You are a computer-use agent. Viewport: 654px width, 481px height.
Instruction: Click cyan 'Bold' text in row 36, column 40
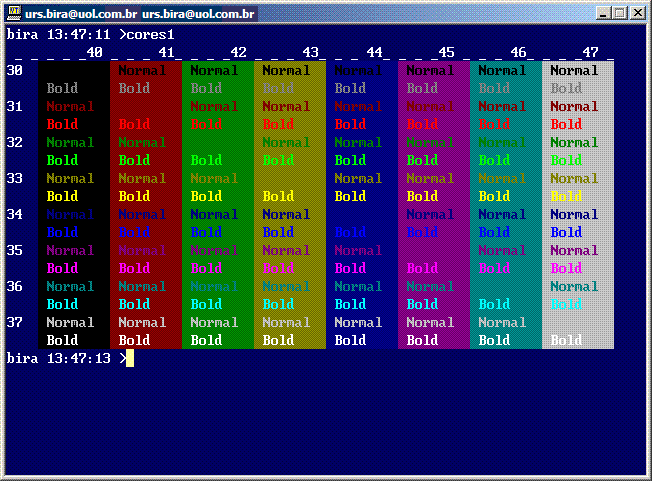coord(63,304)
